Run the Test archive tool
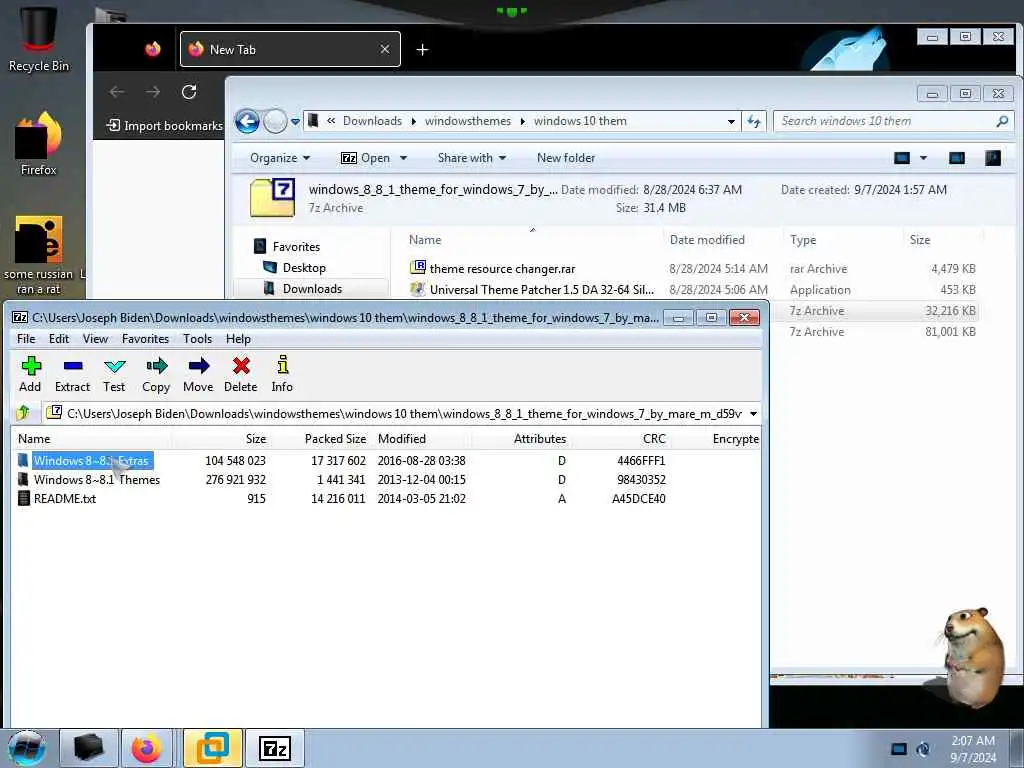1024x768 pixels. click(x=114, y=374)
